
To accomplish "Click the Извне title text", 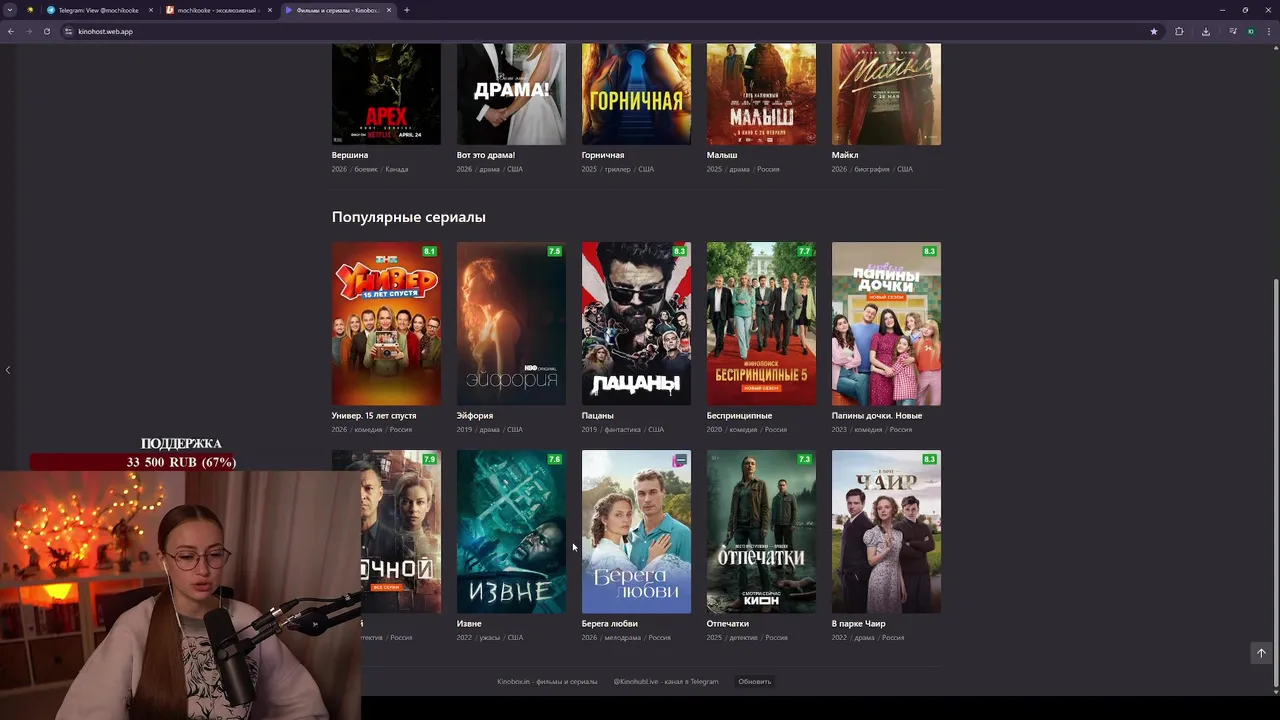I will (469, 623).
